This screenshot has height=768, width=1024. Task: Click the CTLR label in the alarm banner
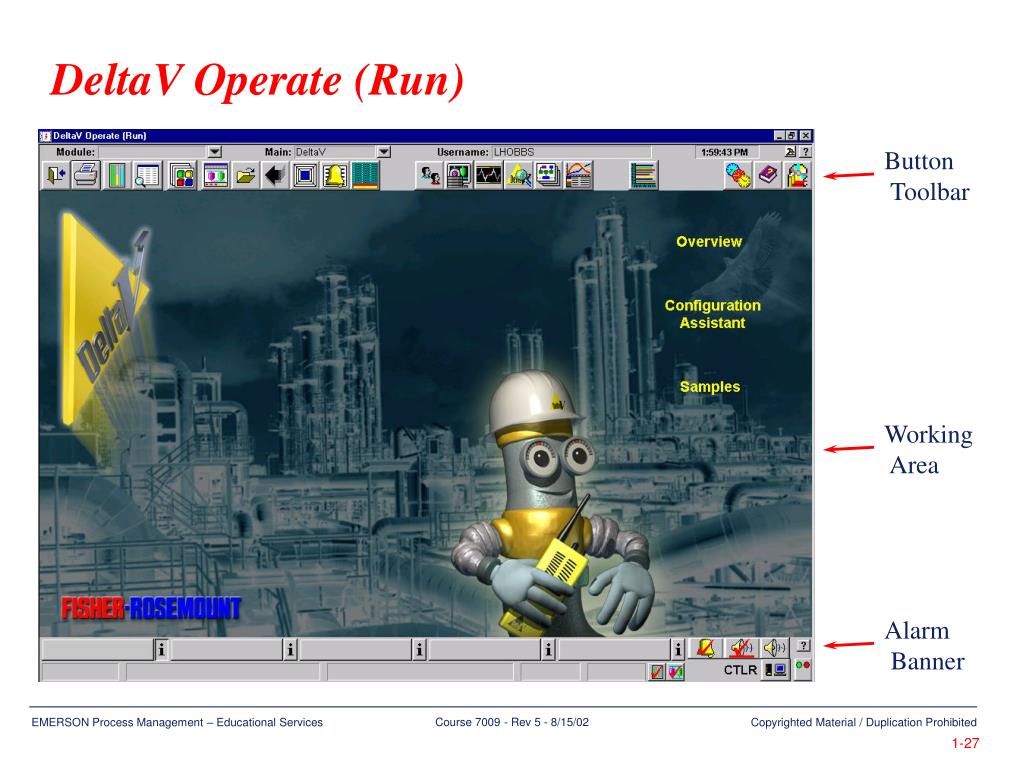(x=740, y=670)
